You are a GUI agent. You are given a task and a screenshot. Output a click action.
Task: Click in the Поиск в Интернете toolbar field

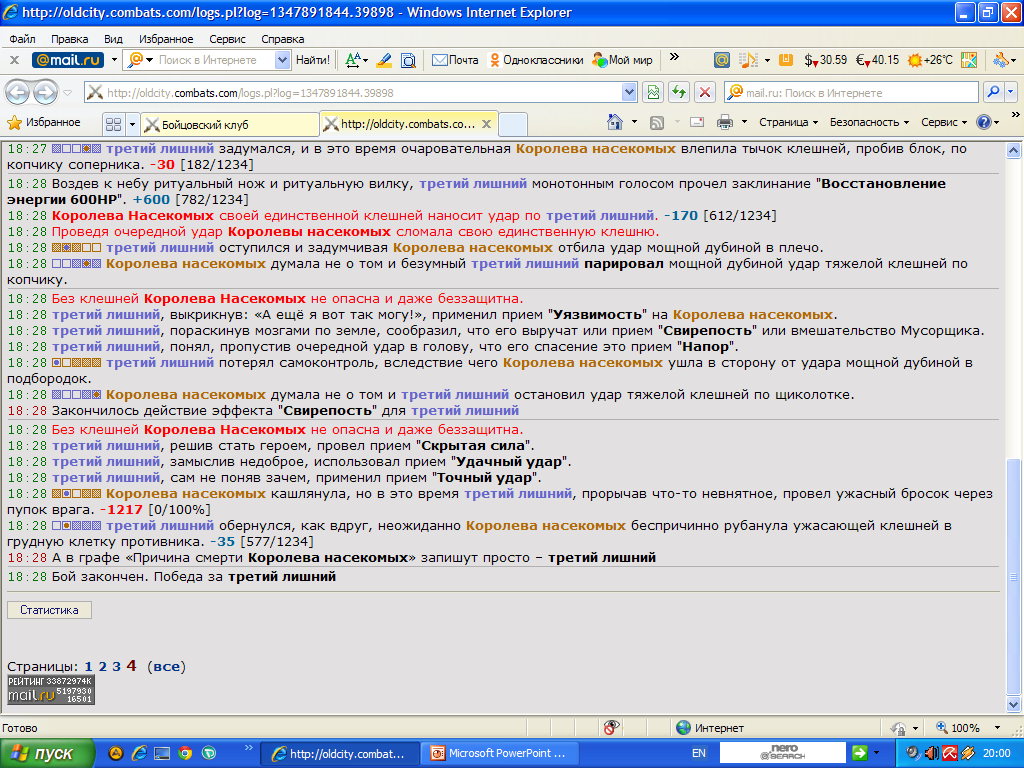tap(214, 60)
